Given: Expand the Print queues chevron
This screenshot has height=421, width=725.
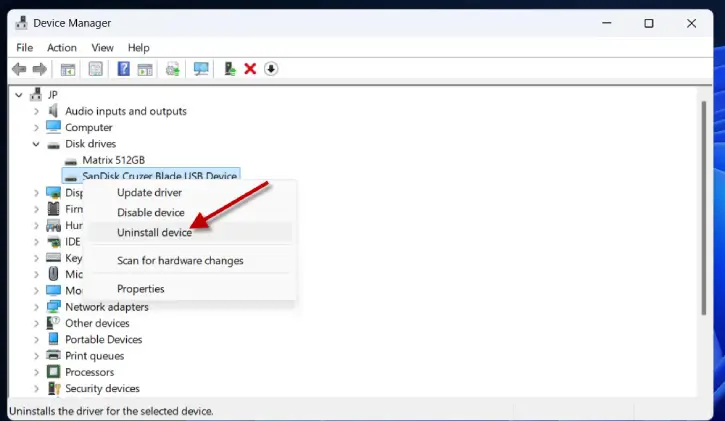Looking at the screenshot, I should click(36, 356).
